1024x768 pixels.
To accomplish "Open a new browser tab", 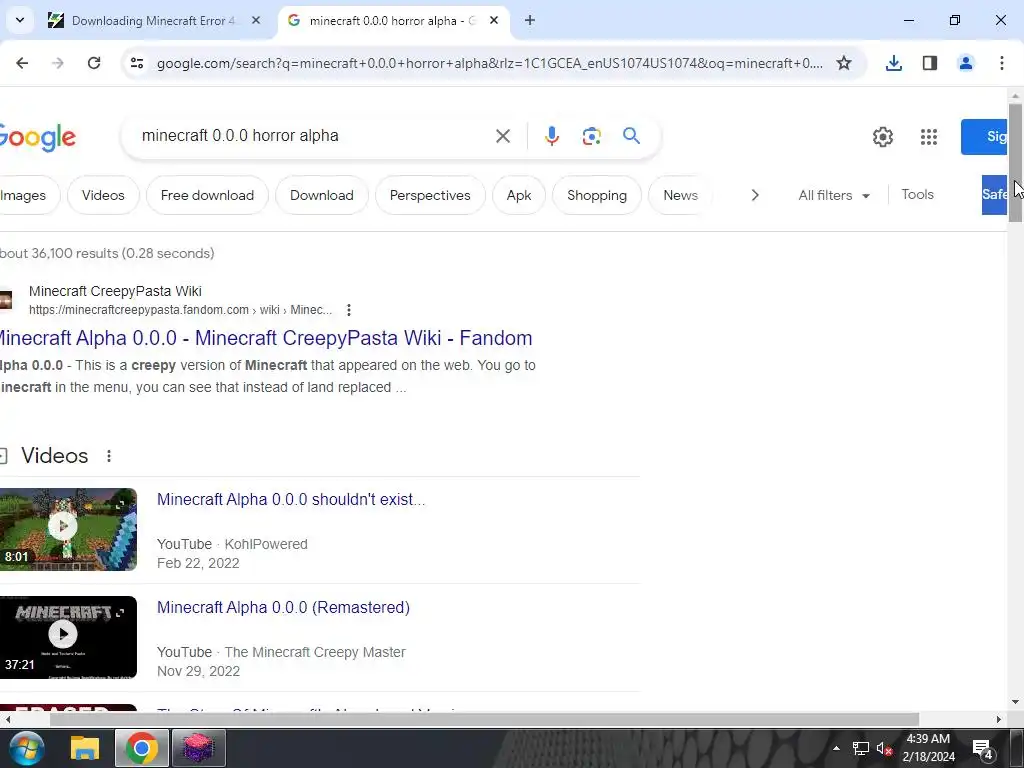I will (x=530, y=20).
